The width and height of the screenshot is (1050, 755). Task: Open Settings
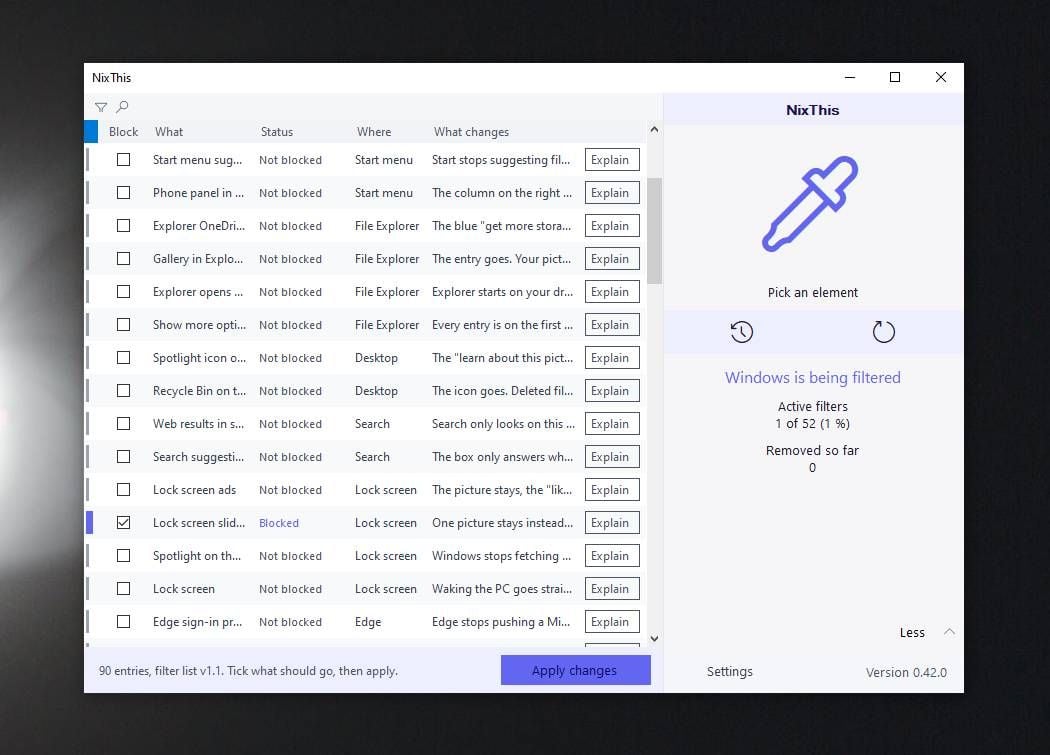pos(729,671)
